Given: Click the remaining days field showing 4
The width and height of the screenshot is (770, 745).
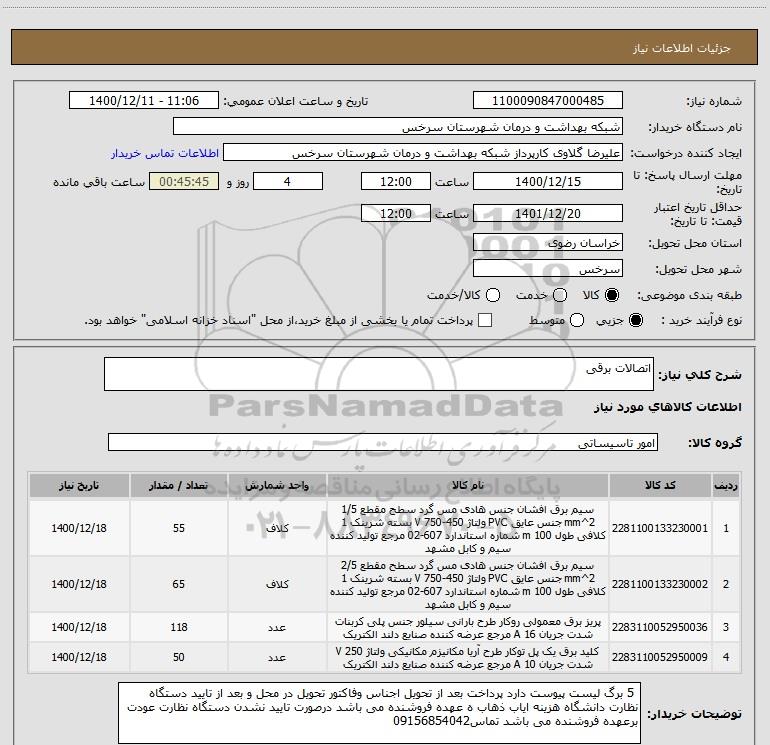Looking at the screenshot, I should pyautogui.click(x=288, y=181).
